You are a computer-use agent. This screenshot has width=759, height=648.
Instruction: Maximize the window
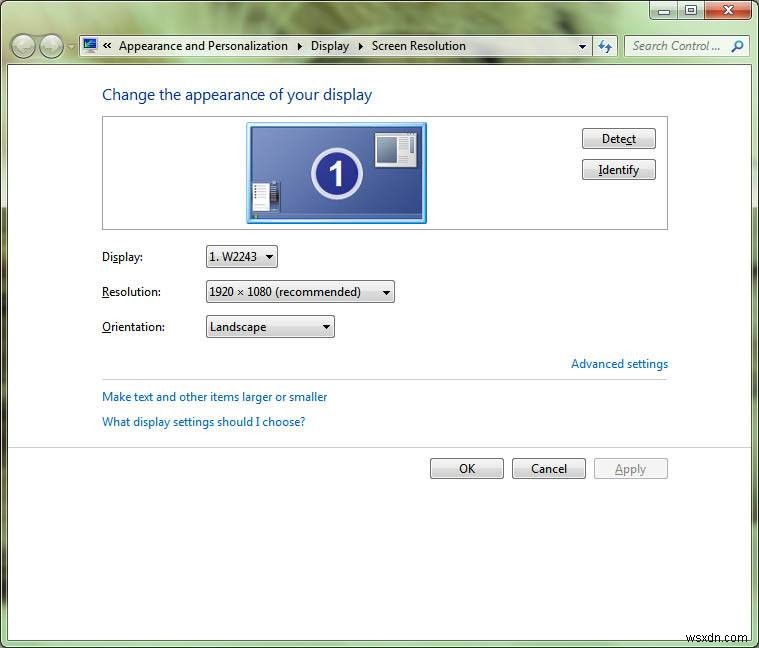691,10
